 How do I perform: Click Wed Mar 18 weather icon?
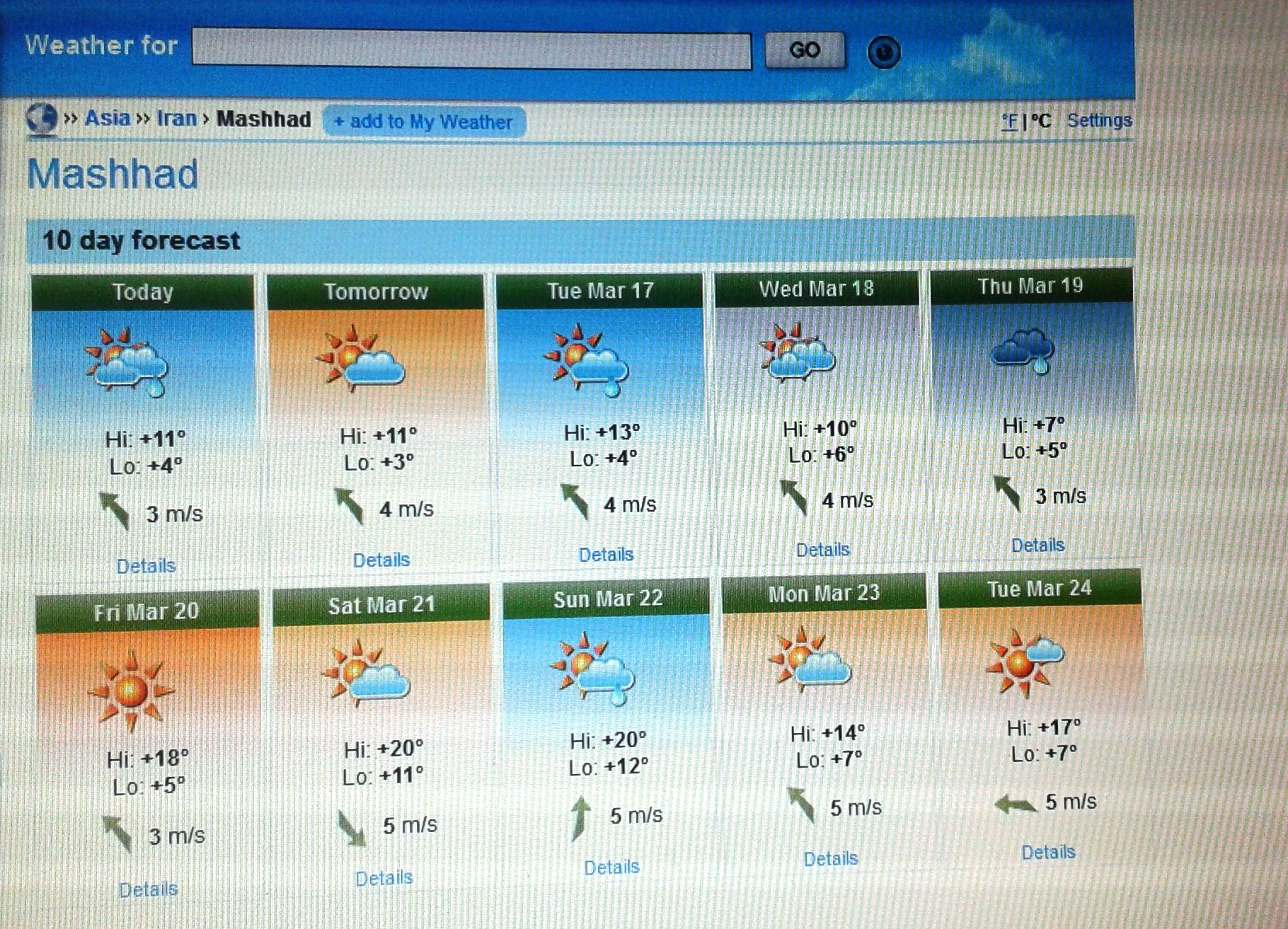(797, 352)
